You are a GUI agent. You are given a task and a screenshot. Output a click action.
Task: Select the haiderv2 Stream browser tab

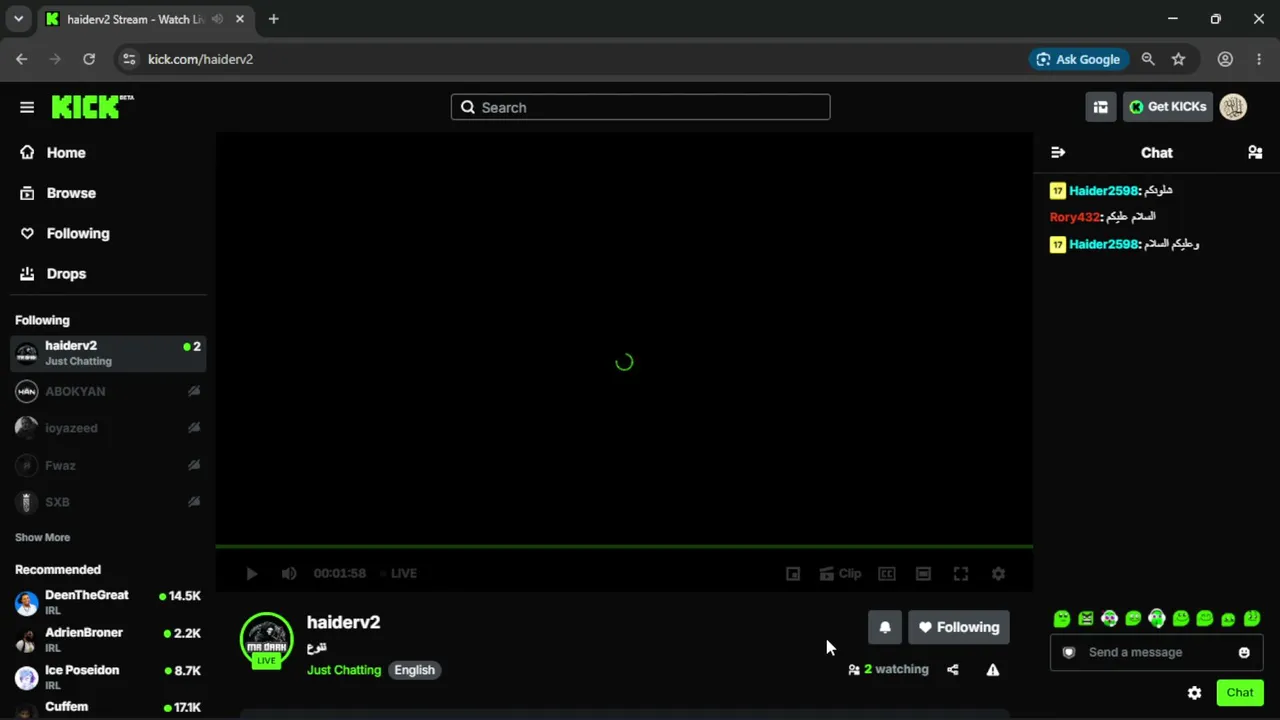pos(146,19)
